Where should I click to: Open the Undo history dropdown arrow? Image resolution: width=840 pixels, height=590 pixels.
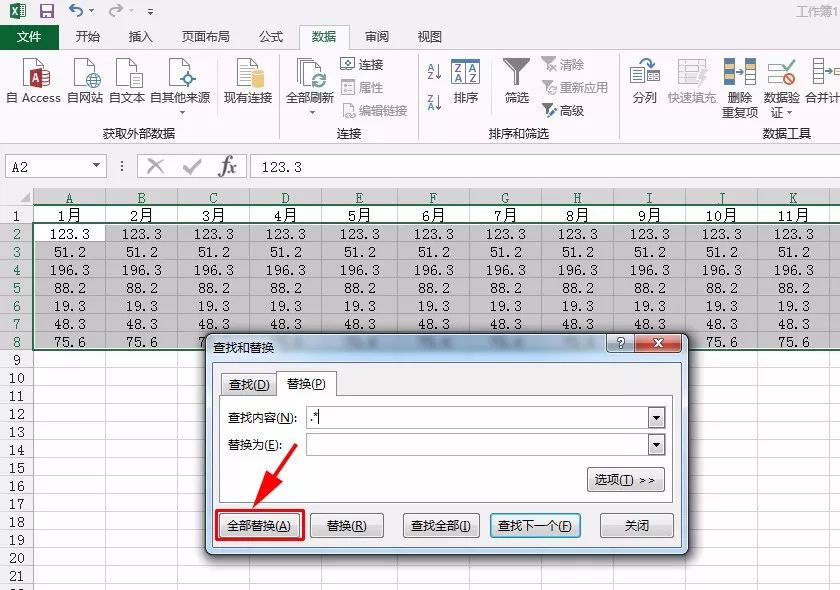(x=92, y=11)
